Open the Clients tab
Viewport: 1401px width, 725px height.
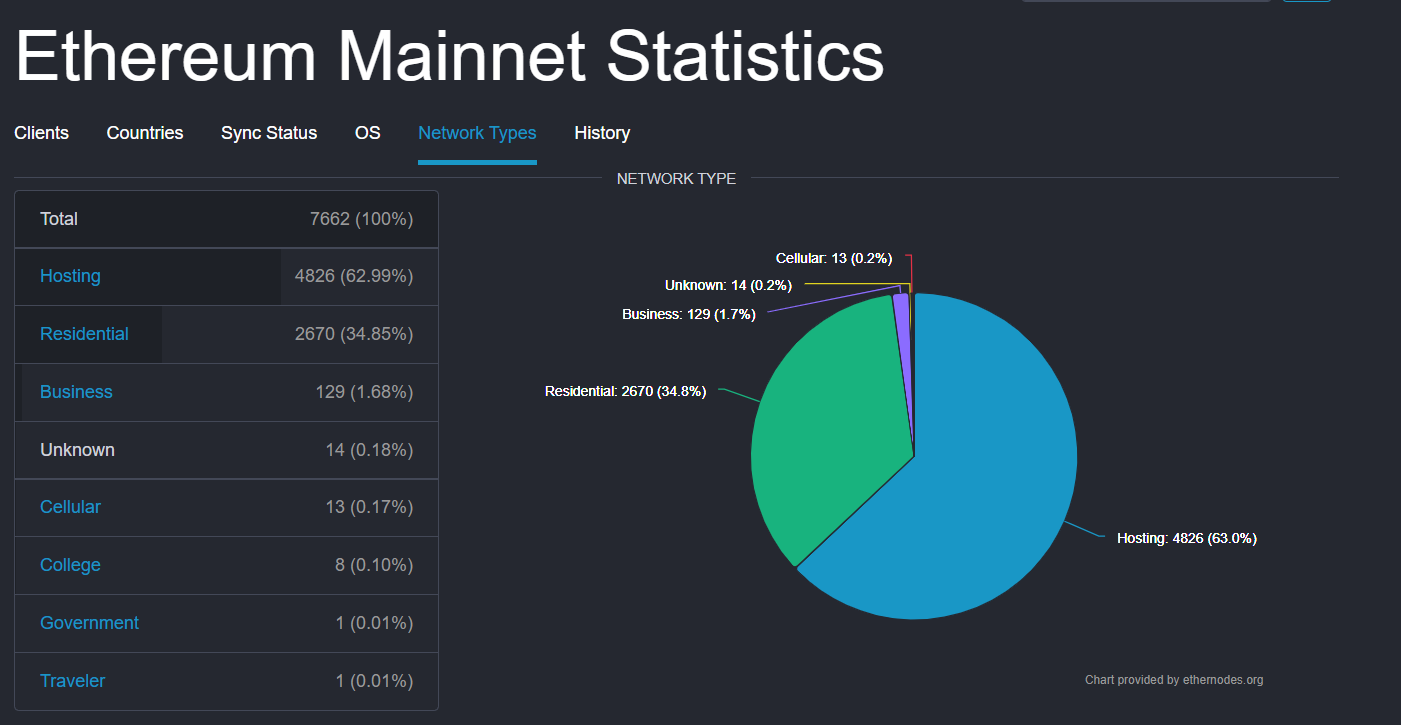[42, 133]
